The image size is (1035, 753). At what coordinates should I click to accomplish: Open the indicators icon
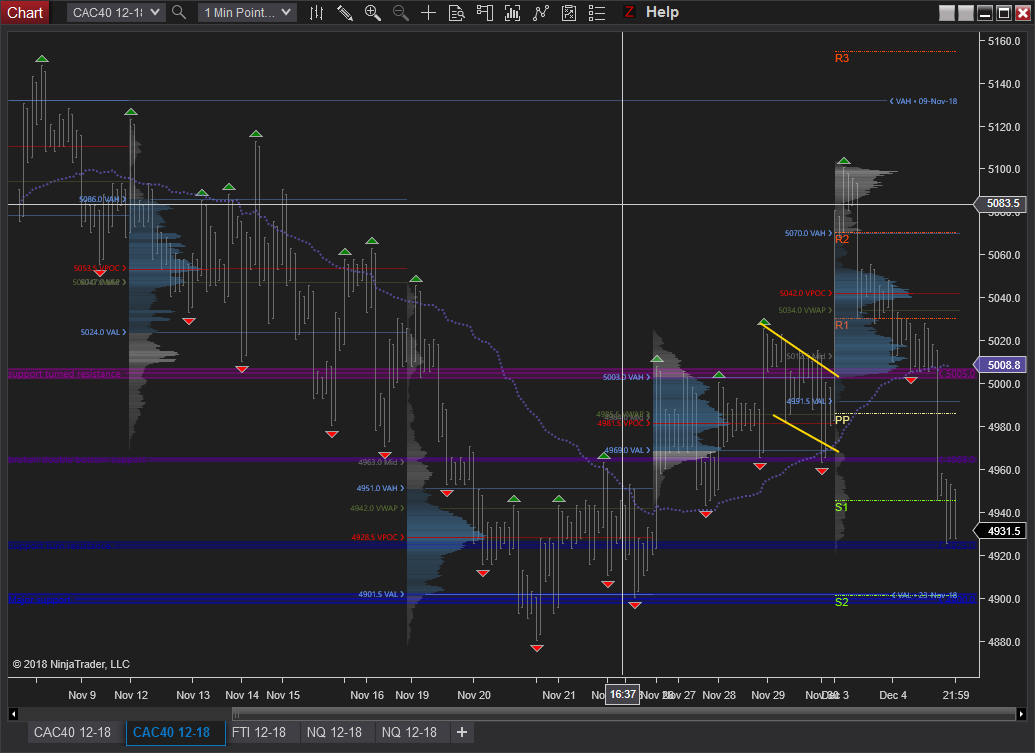coord(512,13)
